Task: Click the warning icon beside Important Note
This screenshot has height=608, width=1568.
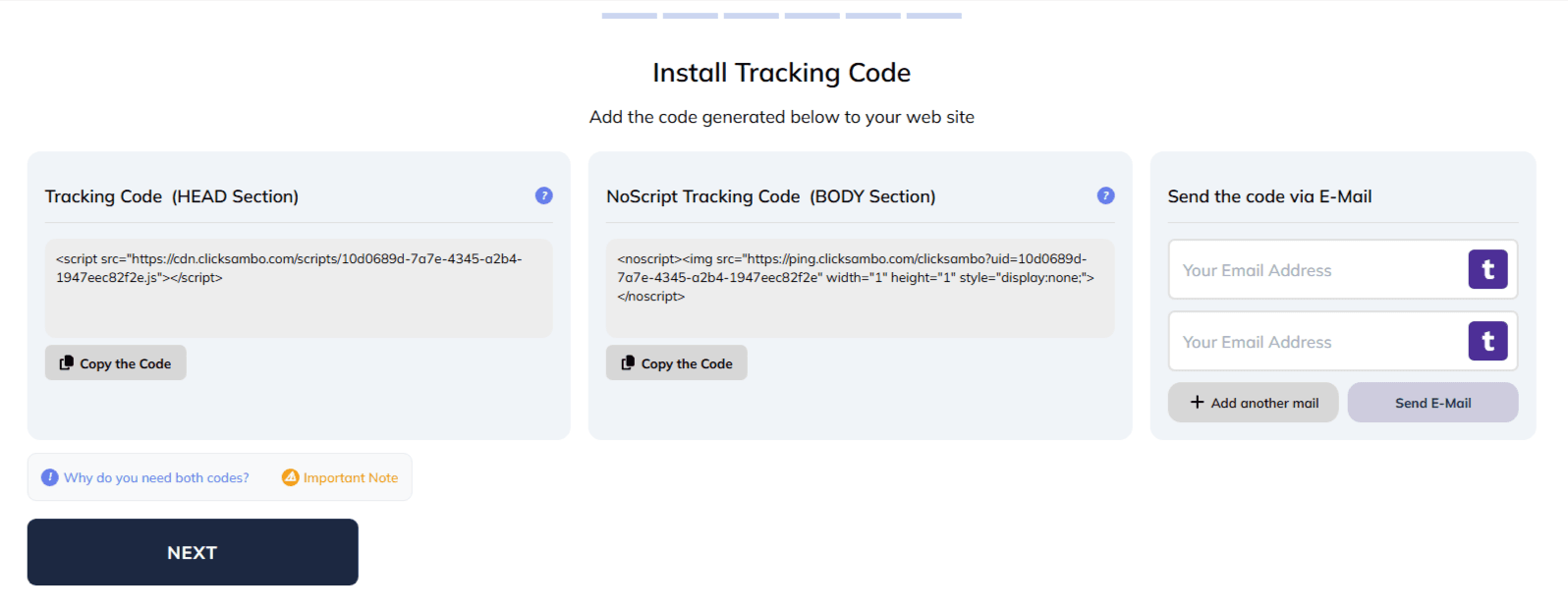Action: [x=290, y=477]
